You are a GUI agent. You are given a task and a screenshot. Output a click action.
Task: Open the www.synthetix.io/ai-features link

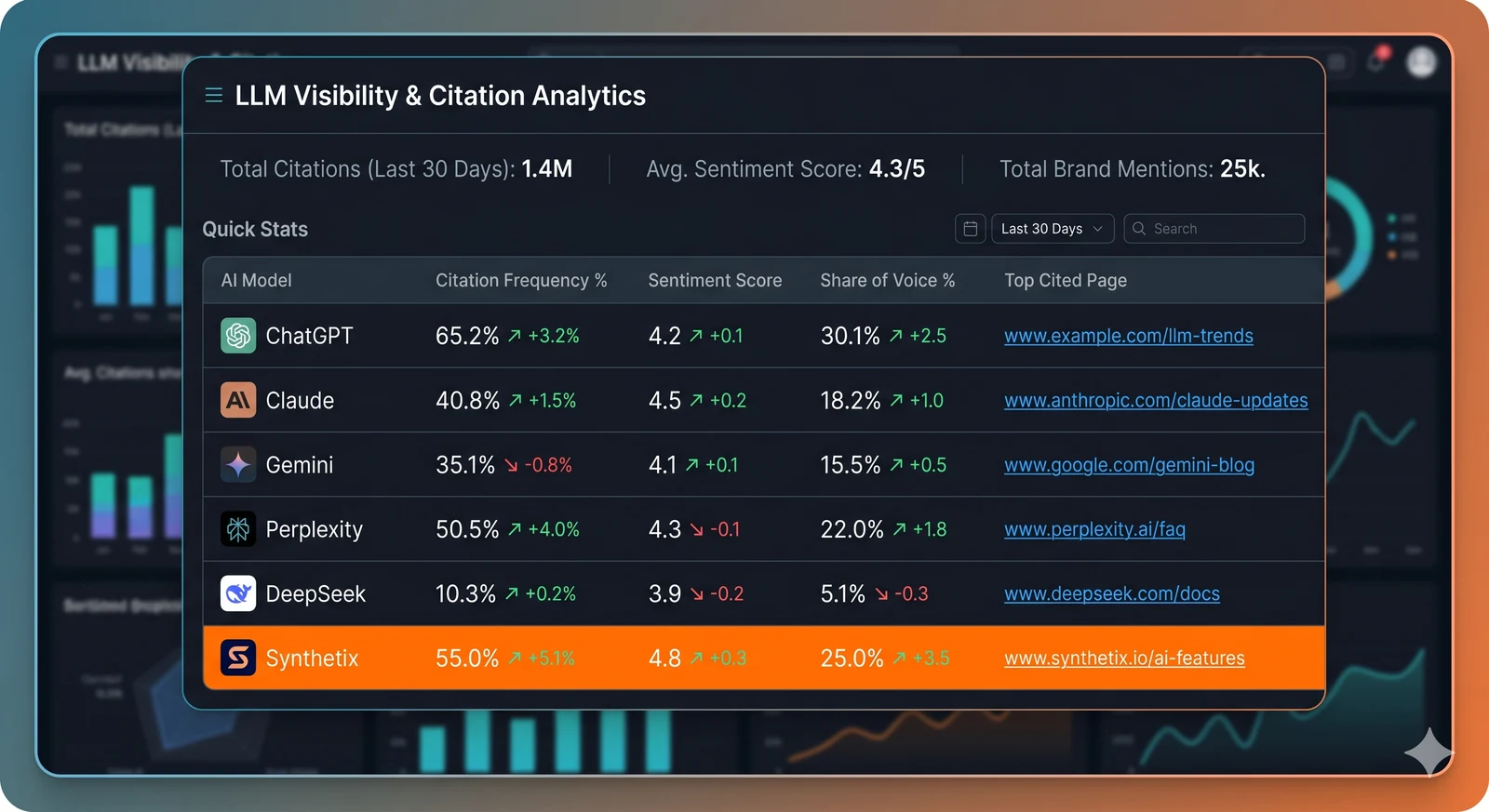pos(1124,658)
